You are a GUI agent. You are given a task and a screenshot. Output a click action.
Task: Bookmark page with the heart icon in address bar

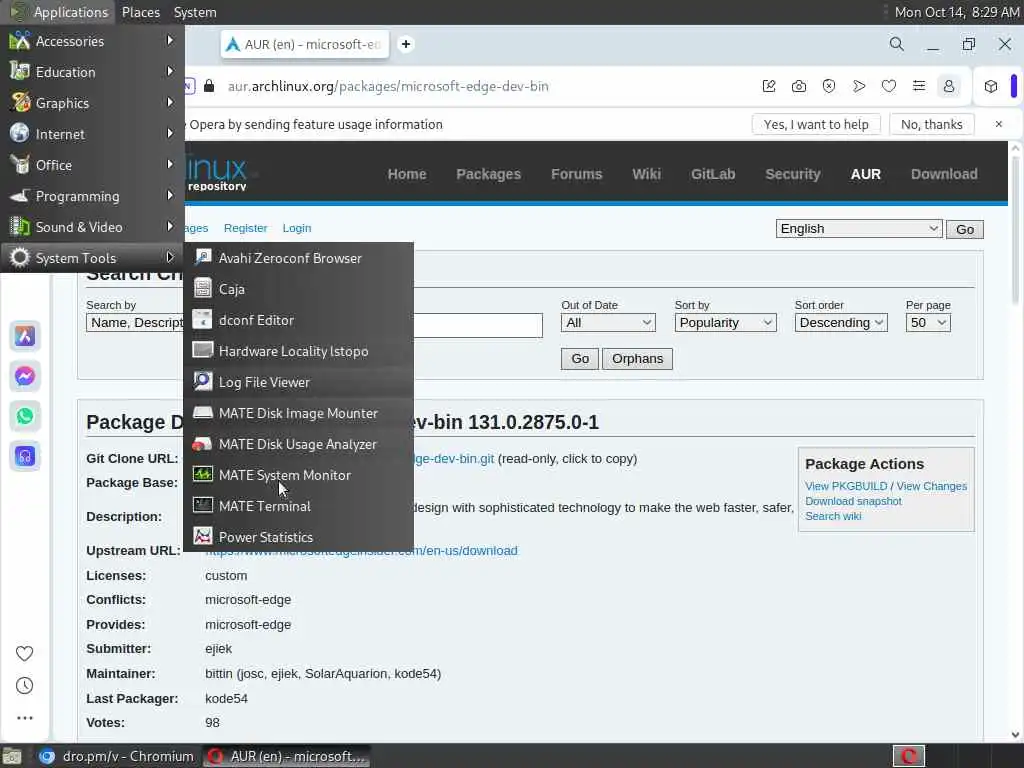point(889,86)
